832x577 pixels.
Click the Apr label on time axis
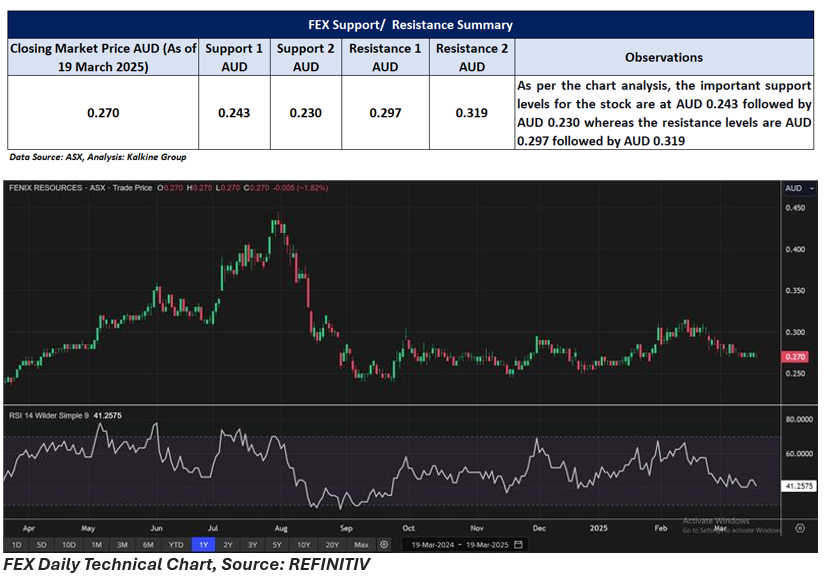coord(29,528)
